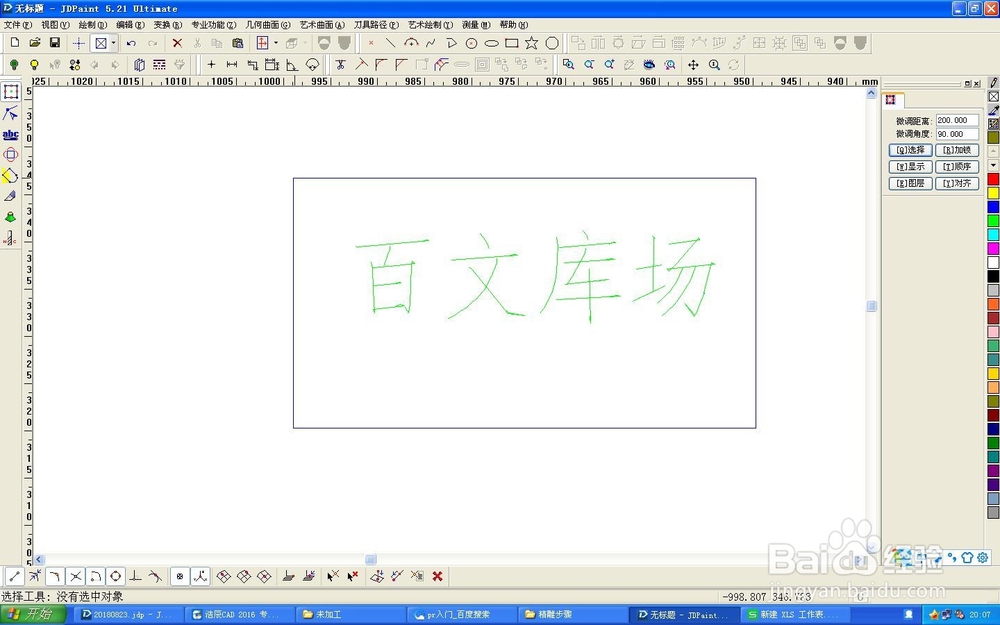Click the red X delete icon
1000x625 pixels.
(x=177, y=43)
